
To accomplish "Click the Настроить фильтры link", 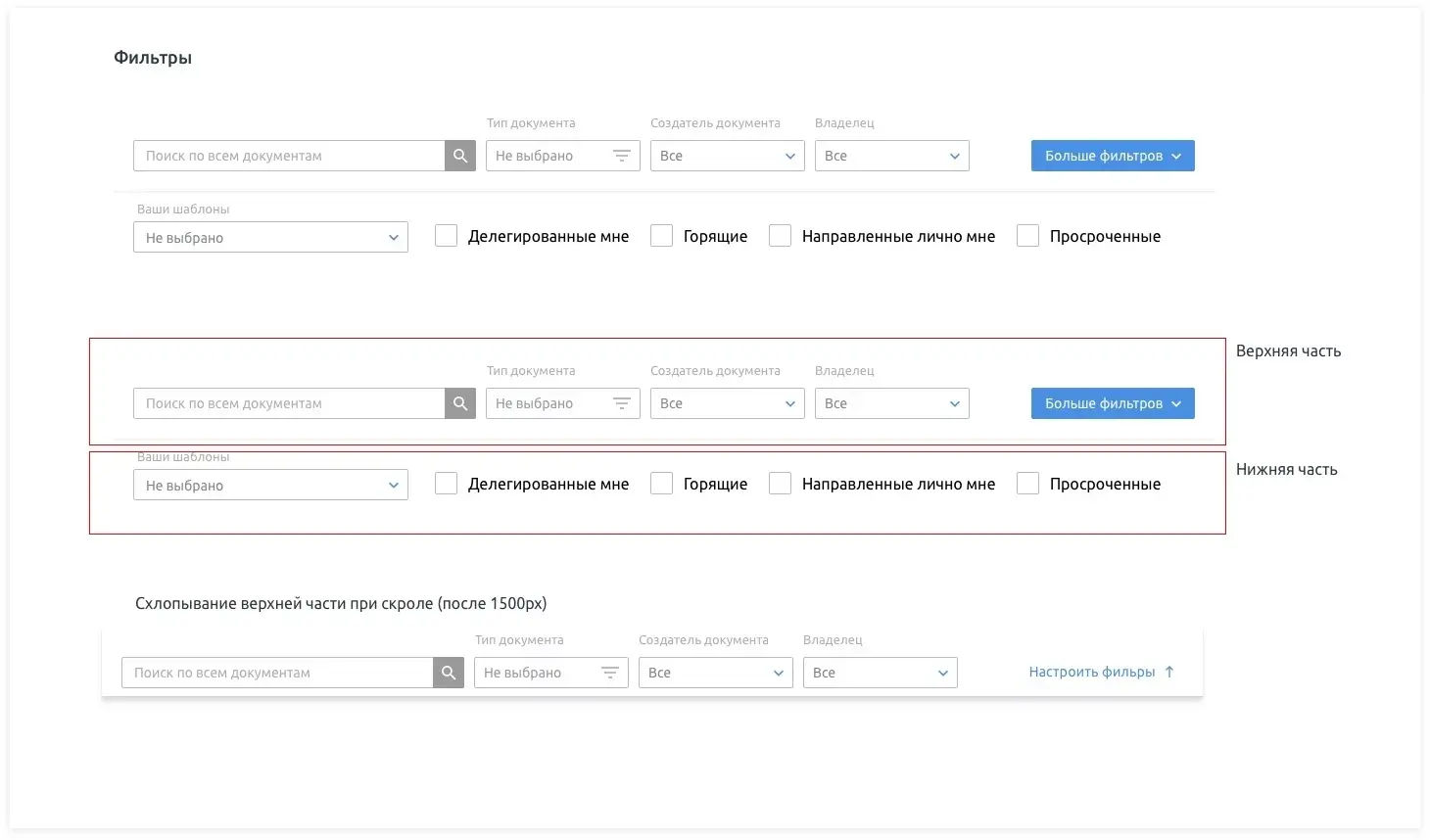I will coord(1101,672).
